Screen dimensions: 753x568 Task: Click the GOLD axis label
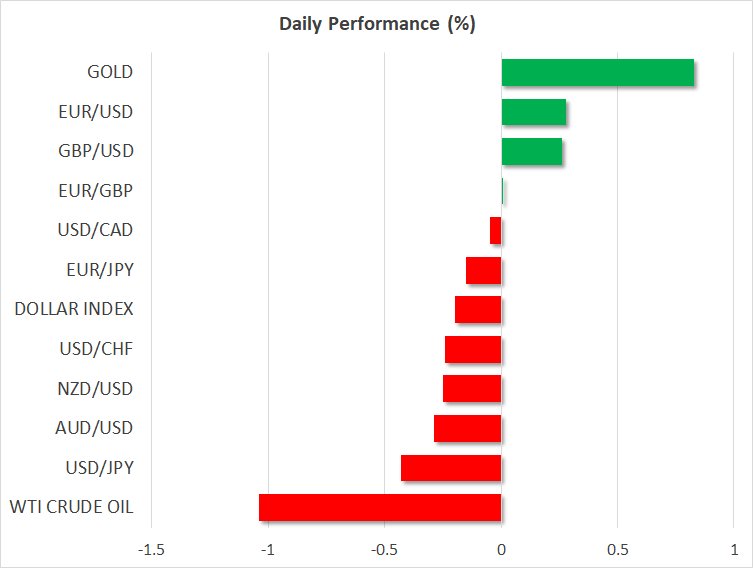(110, 72)
